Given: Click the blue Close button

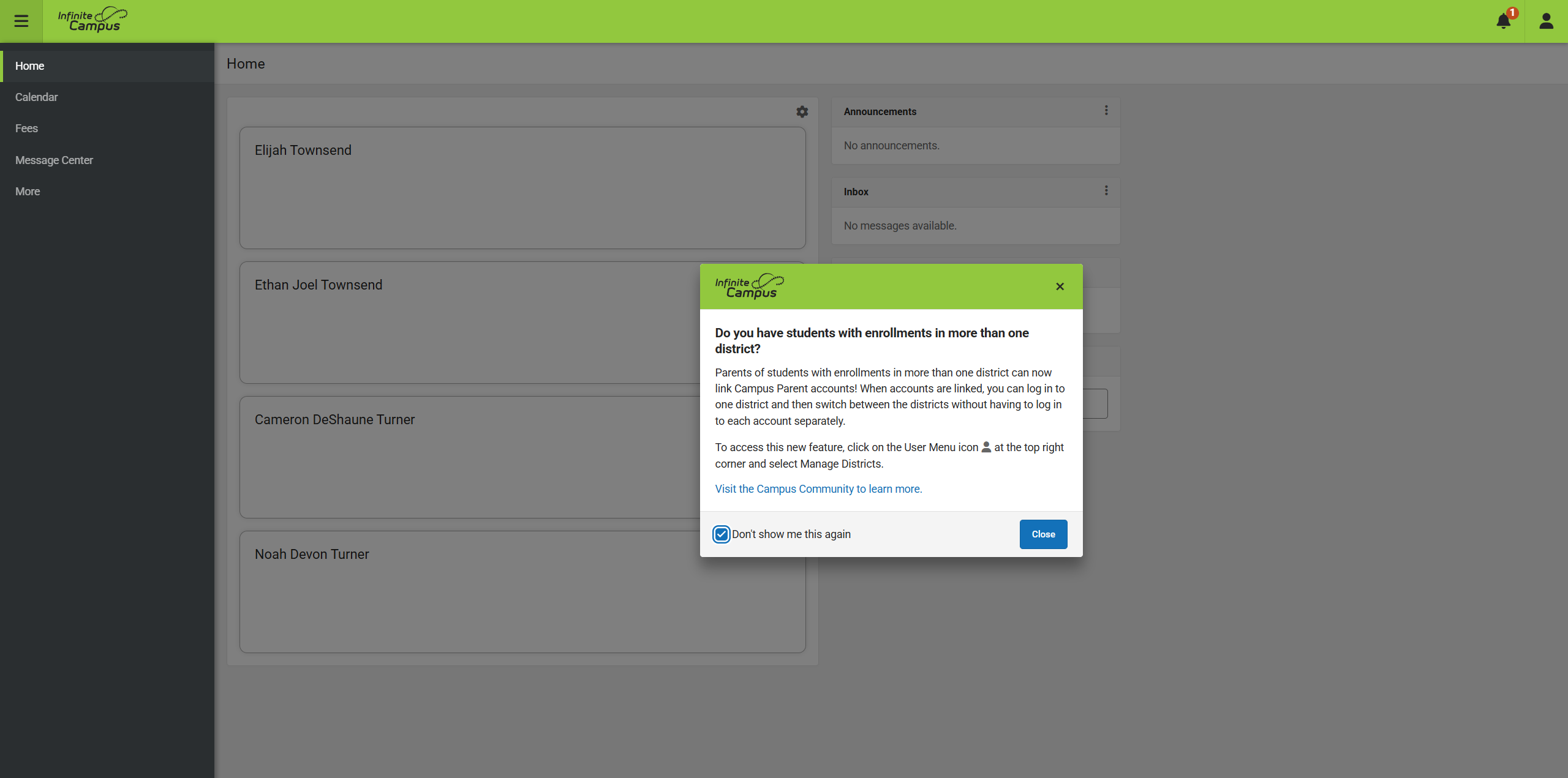Looking at the screenshot, I should tap(1043, 534).
